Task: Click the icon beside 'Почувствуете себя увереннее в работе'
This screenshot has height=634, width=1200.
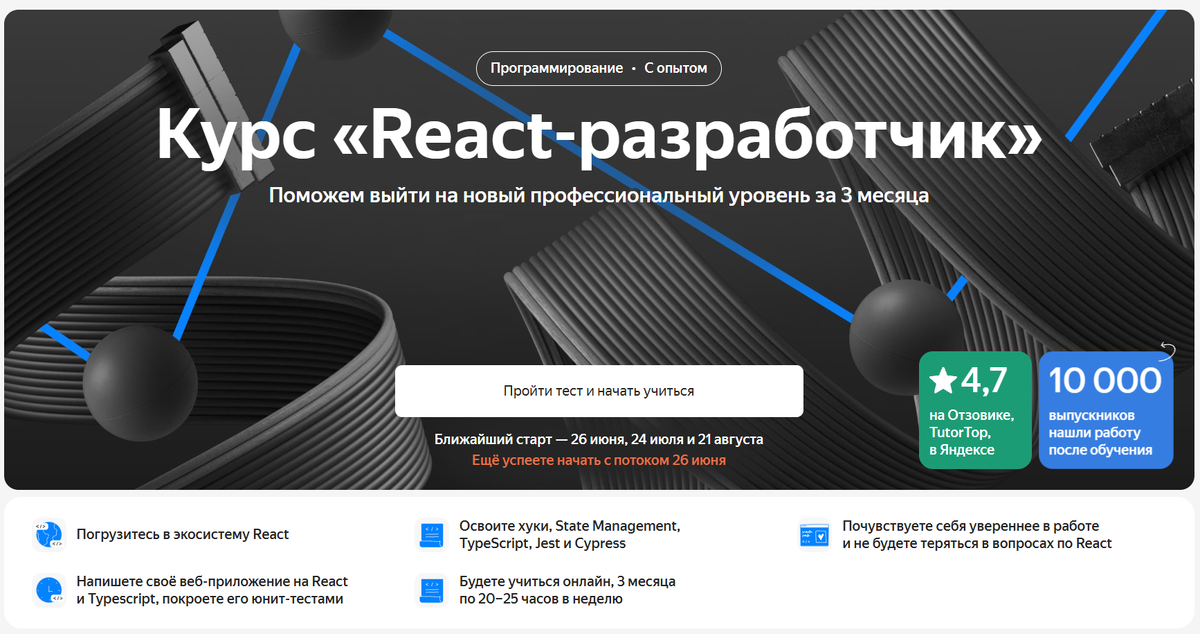Action: [x=813, y=535]
